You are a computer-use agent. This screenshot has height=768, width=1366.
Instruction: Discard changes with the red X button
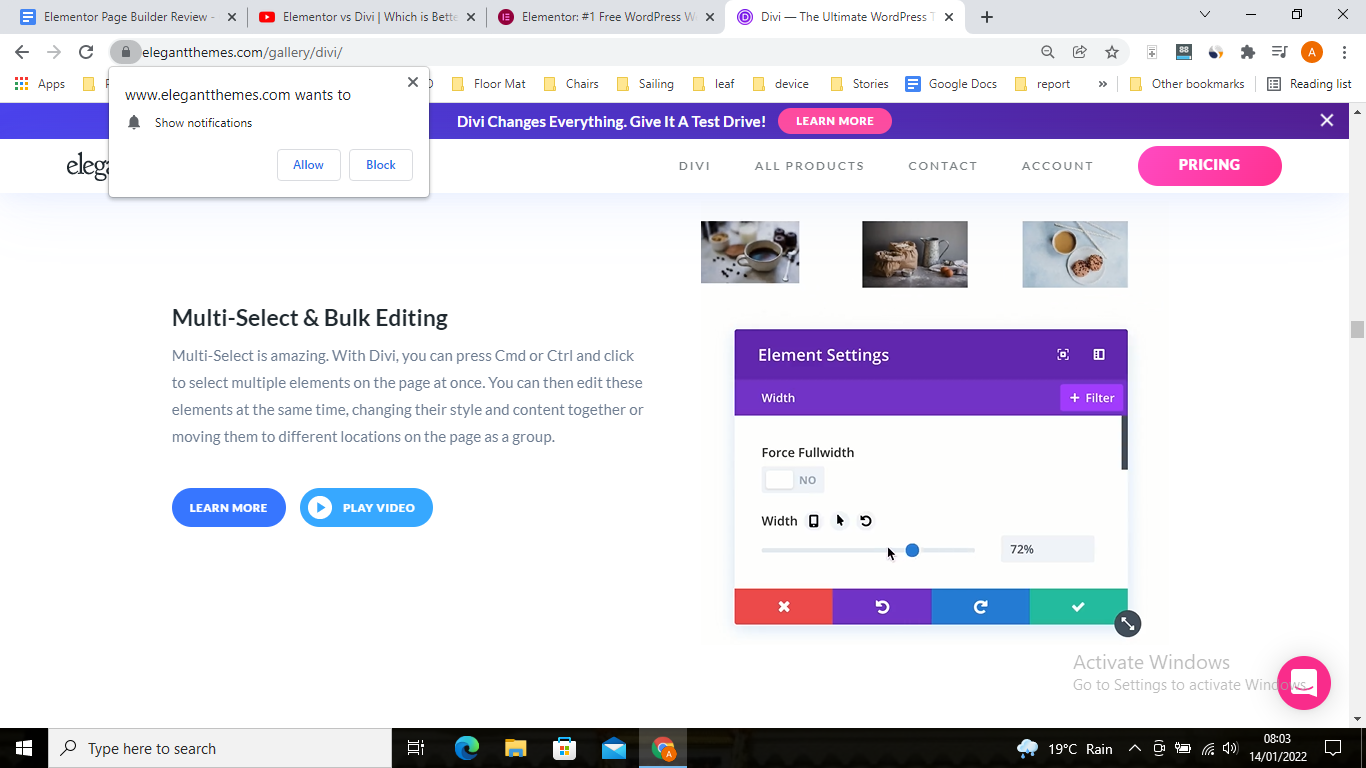(784, 606)
